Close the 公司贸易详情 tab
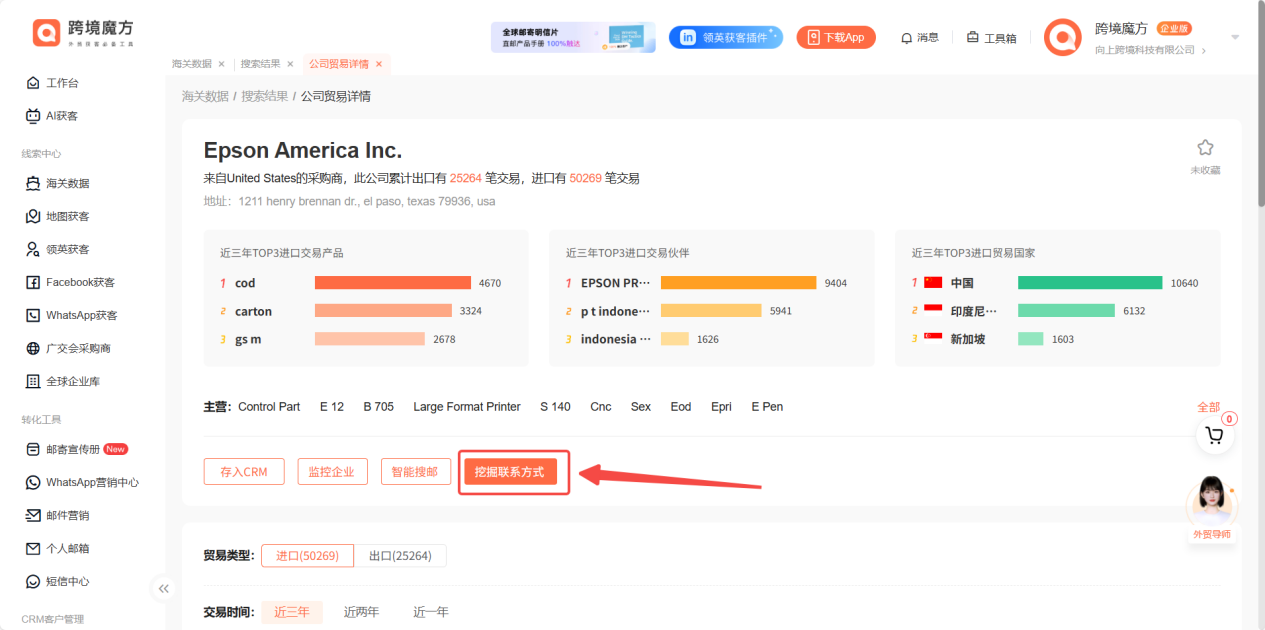 (x=379, y=64)
